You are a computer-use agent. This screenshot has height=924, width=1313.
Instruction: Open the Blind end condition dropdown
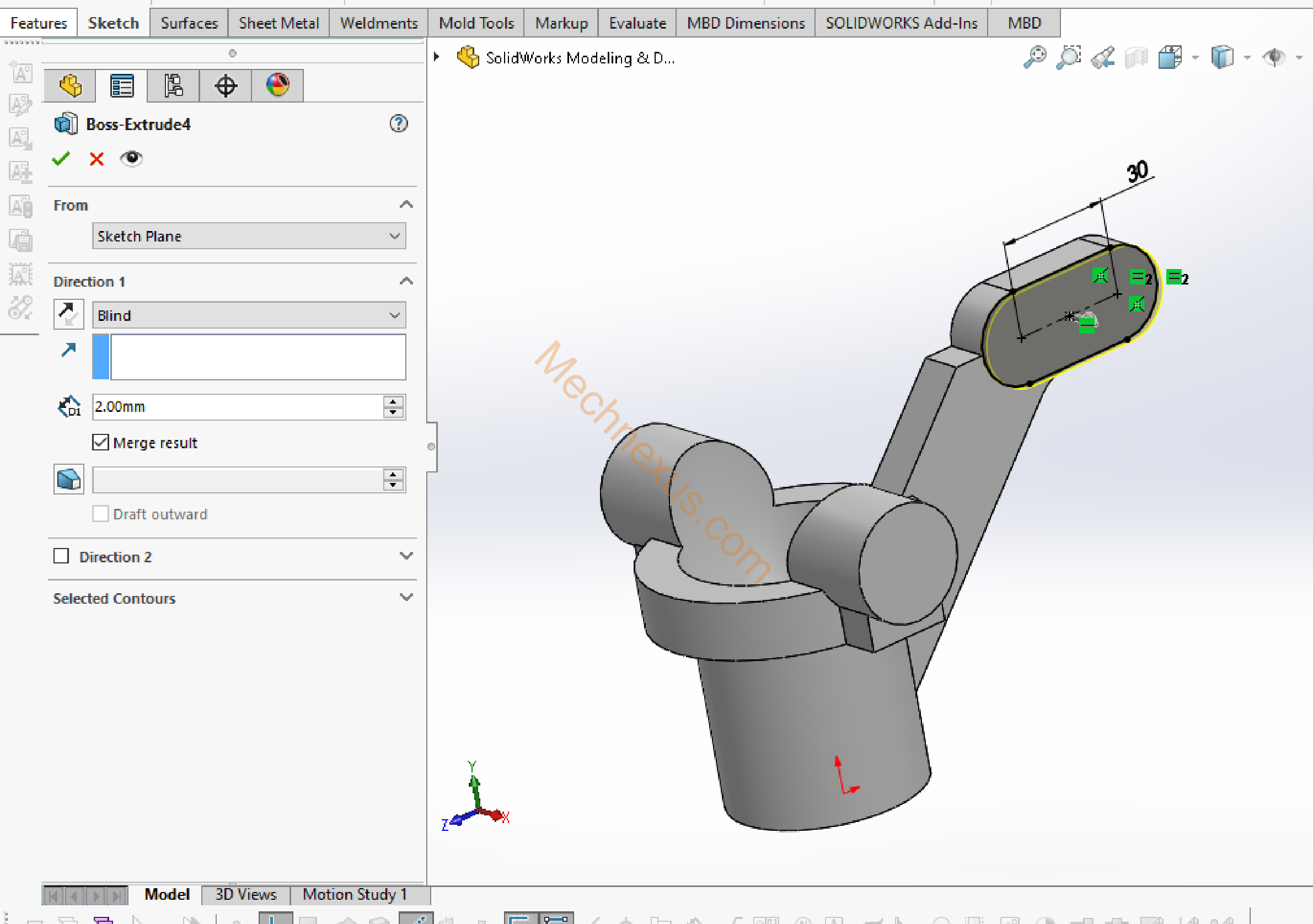tap(249, 315)
